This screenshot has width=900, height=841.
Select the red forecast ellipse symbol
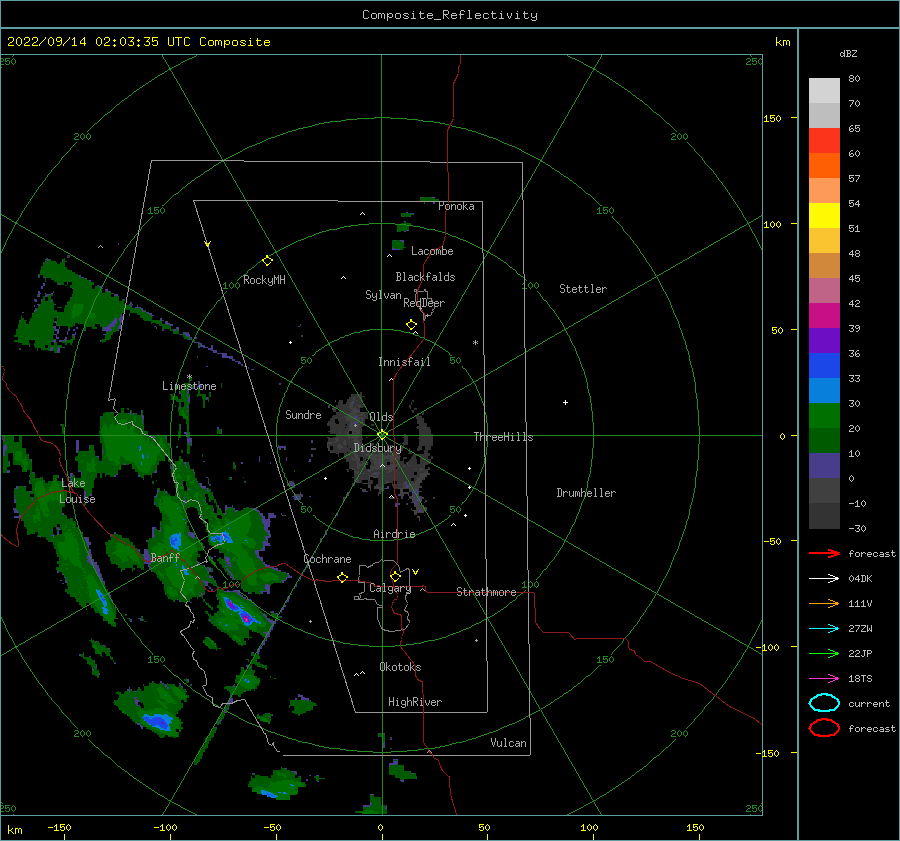pos(824,728)
